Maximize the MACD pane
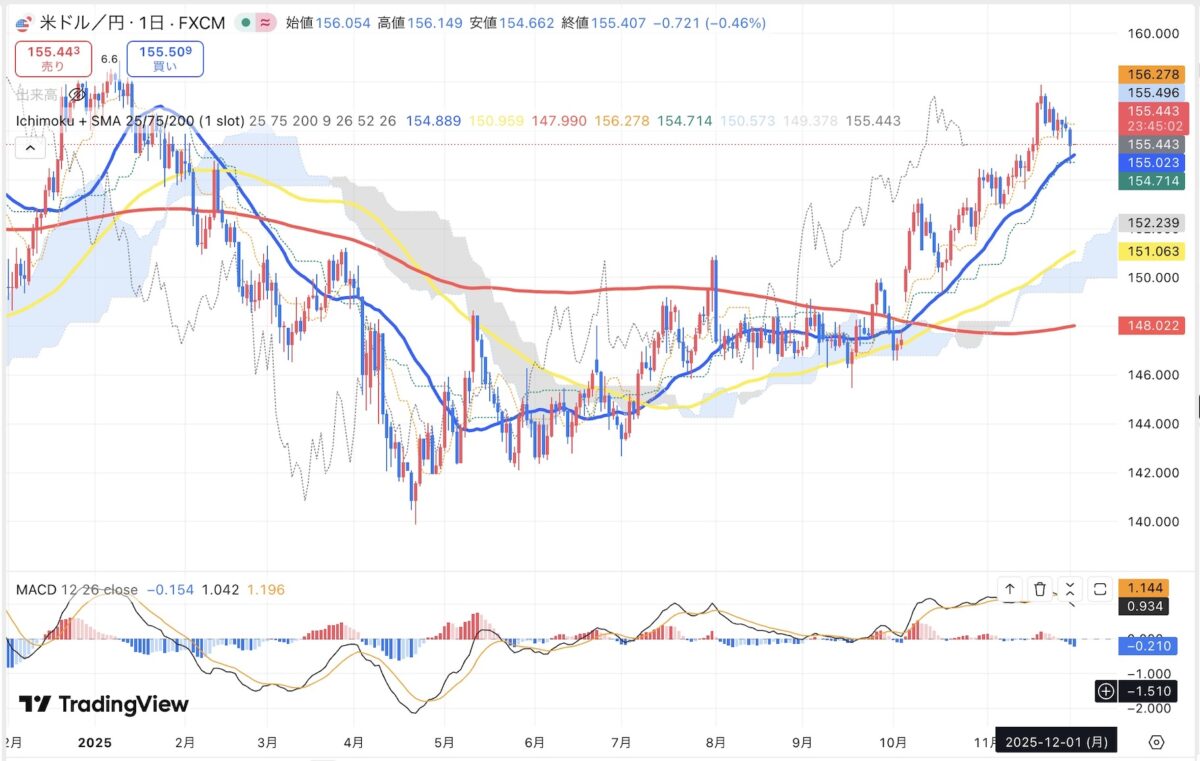The image size is (1200, 761). (1100, 589)
